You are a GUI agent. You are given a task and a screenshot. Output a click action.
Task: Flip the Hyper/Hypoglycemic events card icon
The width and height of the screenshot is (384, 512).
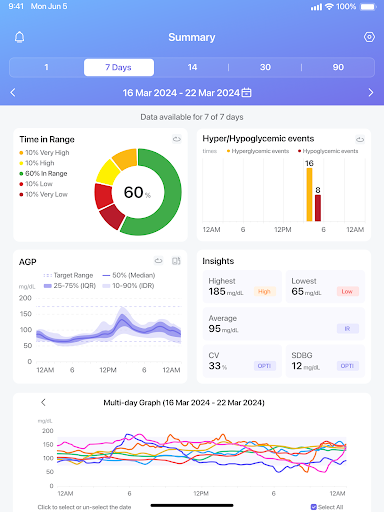click(360, 139)
